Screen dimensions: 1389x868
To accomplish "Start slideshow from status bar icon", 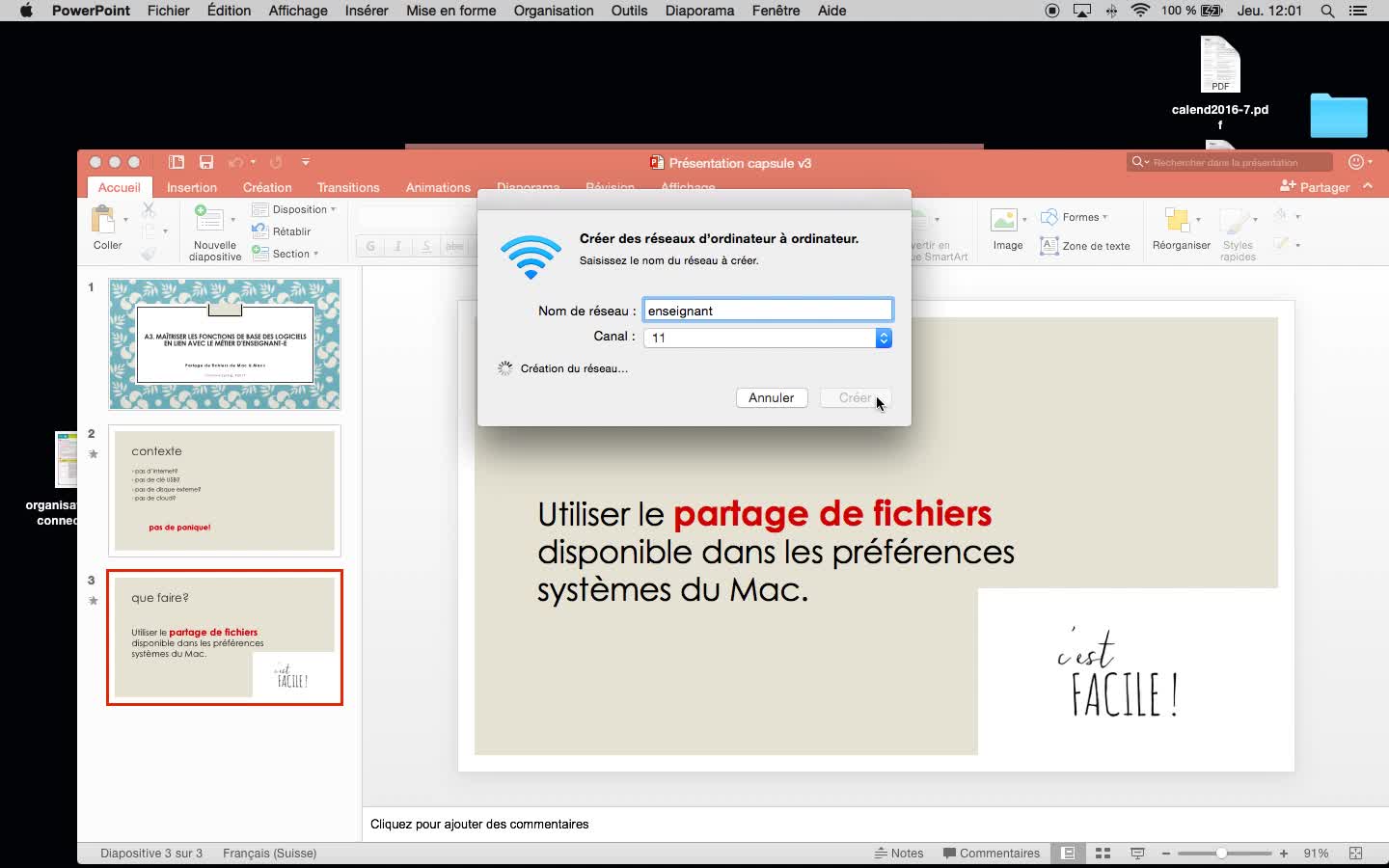I will [x=1137, y=854].
